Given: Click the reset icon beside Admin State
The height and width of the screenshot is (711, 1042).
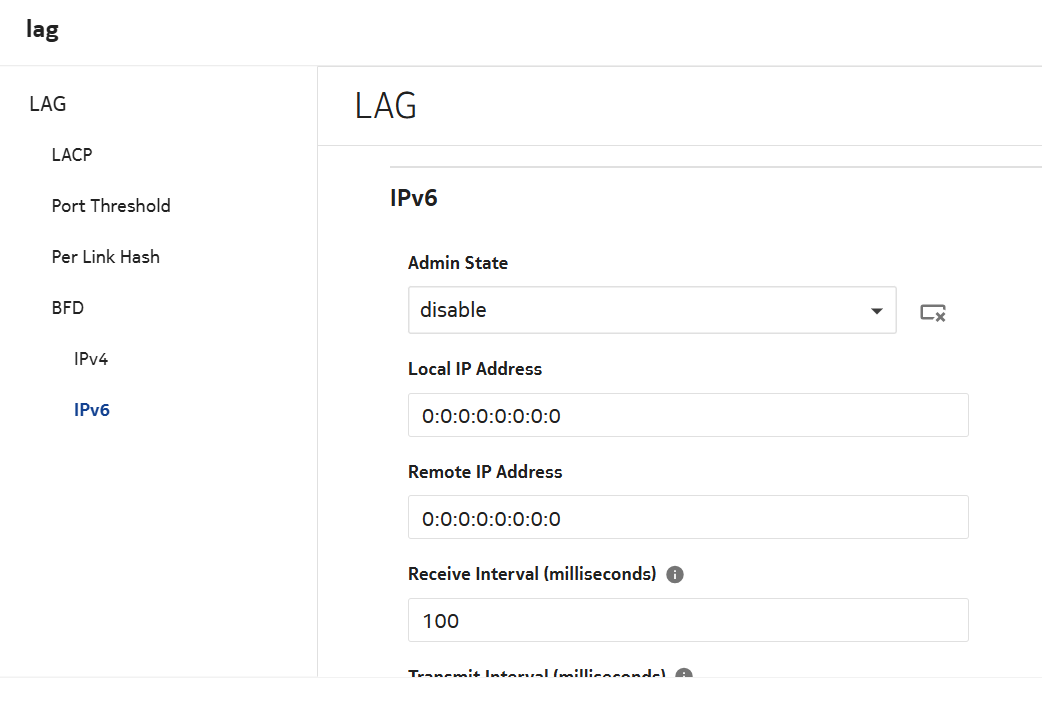Looking at the screenshot, I should (x=933, y=313).
